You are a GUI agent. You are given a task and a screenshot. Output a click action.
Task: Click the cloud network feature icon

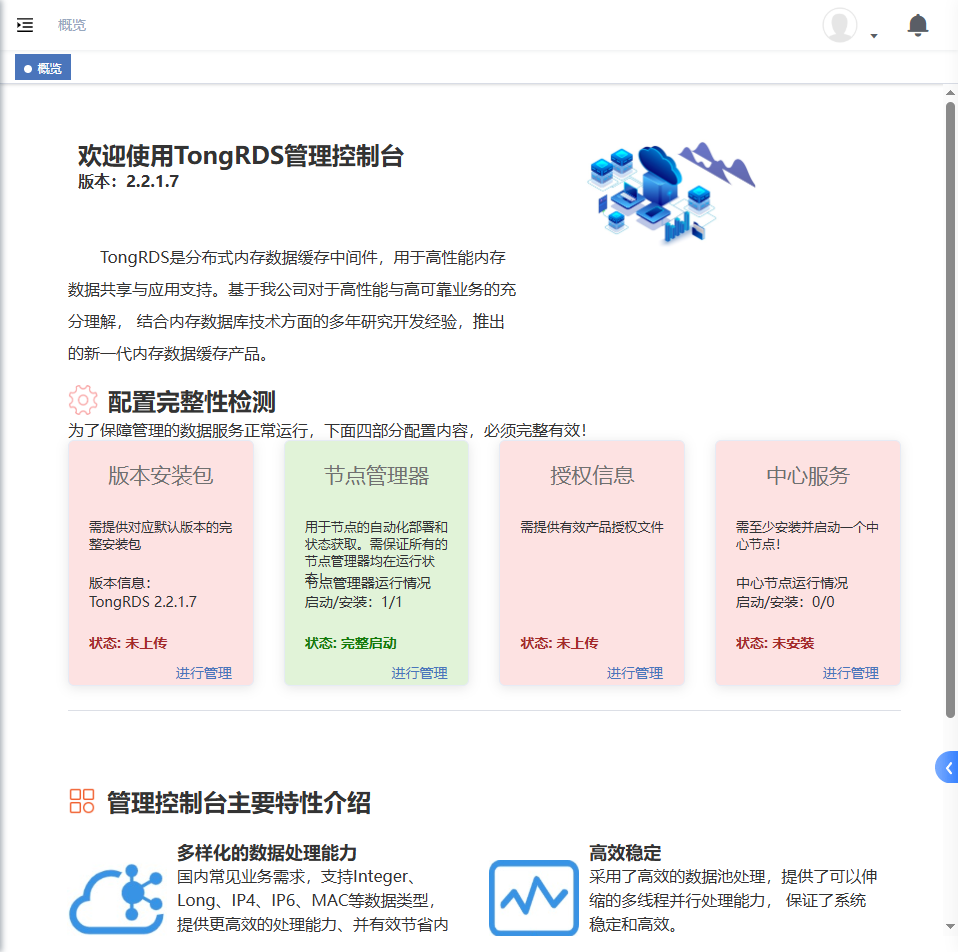tap(116, 898)
